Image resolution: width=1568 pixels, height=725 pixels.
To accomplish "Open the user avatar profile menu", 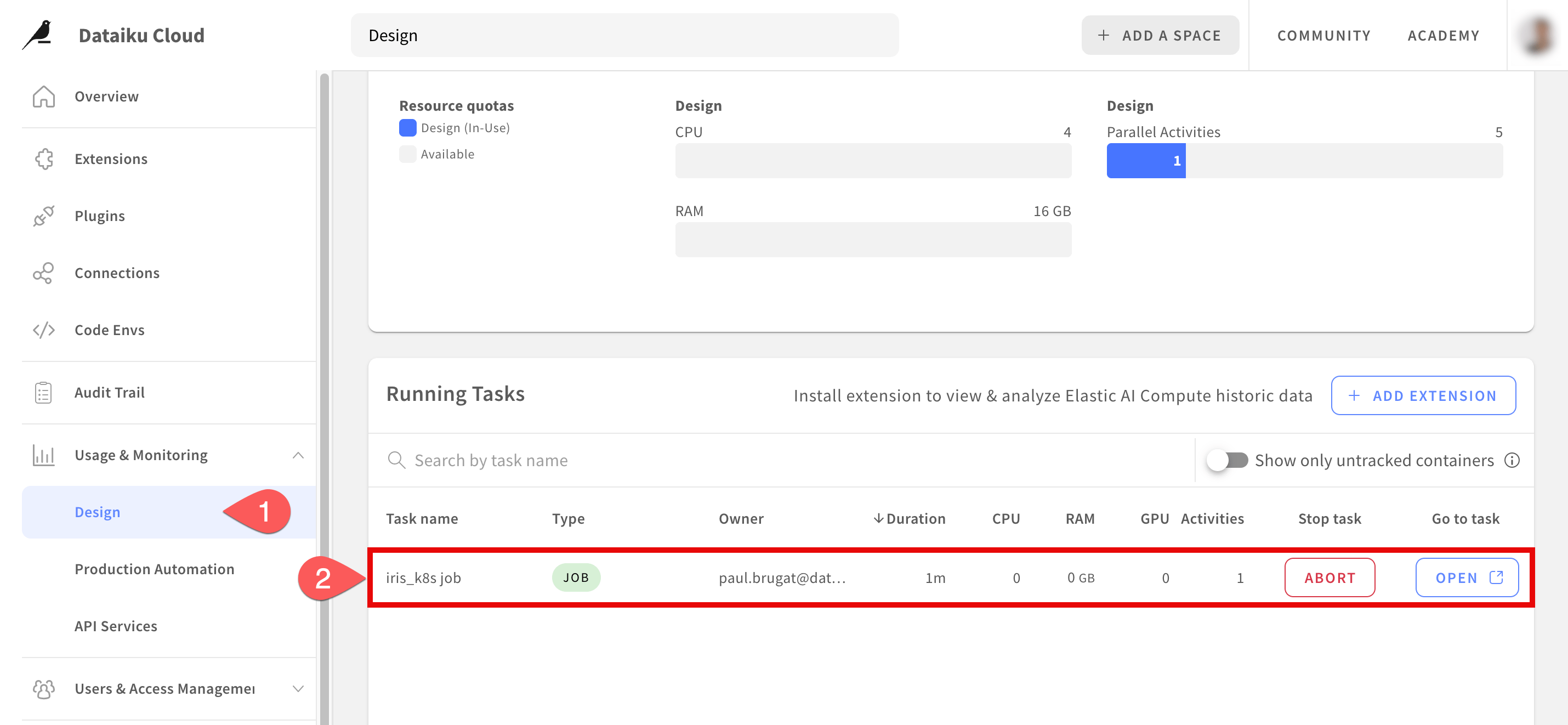I will coord(1537,35).
